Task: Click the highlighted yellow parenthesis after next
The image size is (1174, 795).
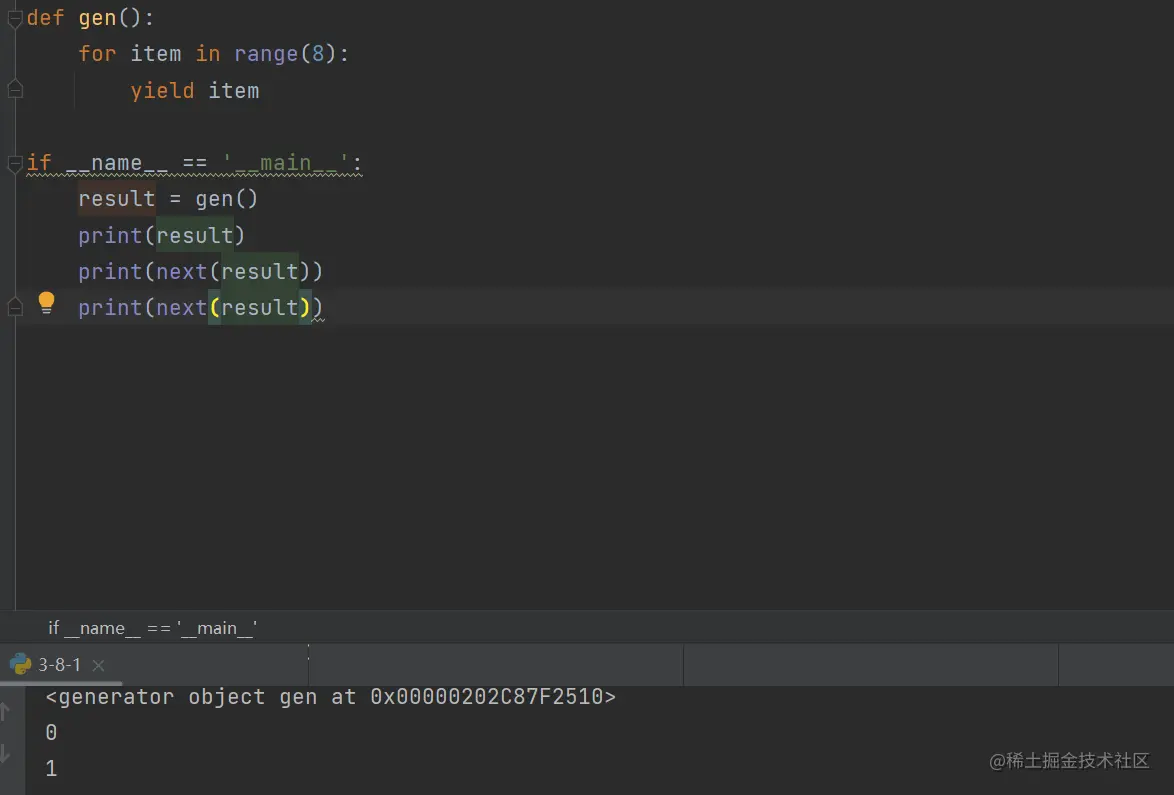Action: (x=215, y=308)
